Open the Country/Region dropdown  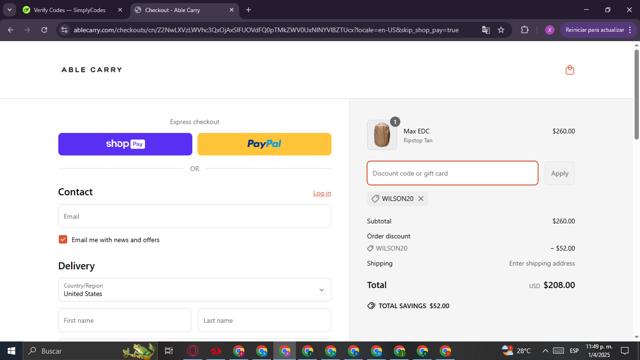195,290
